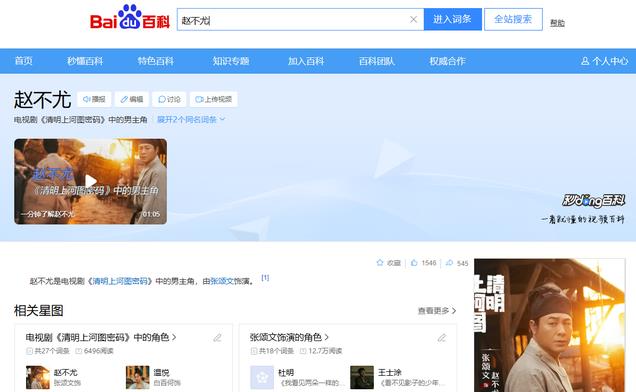Open the 加入百科 menu item

point(306,61)
